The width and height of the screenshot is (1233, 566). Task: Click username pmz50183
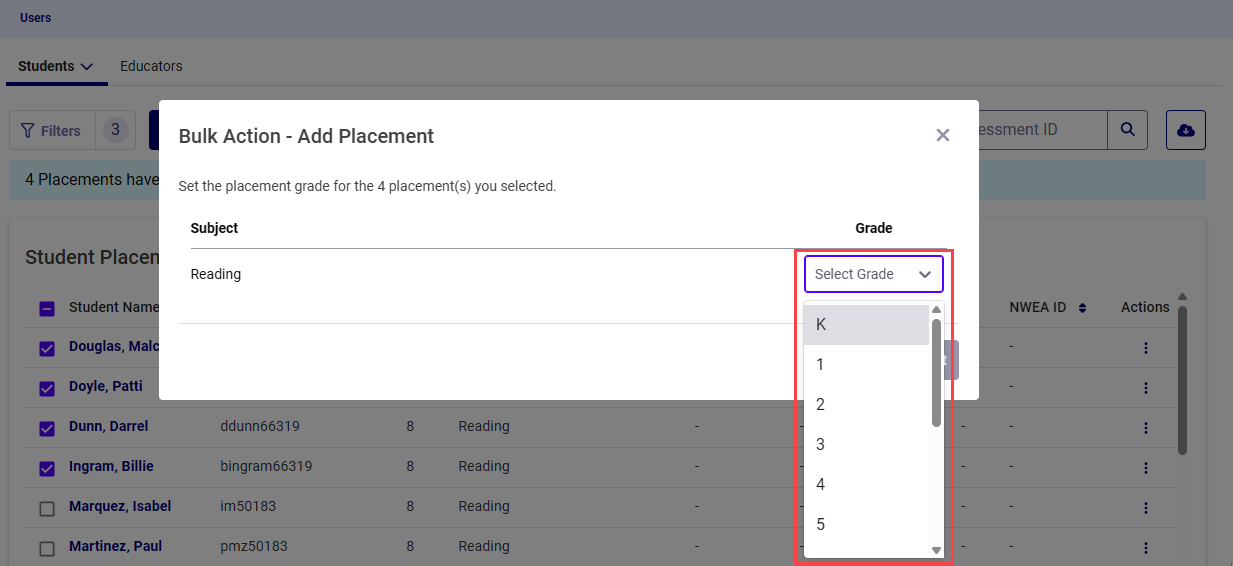tap(254, 546)
